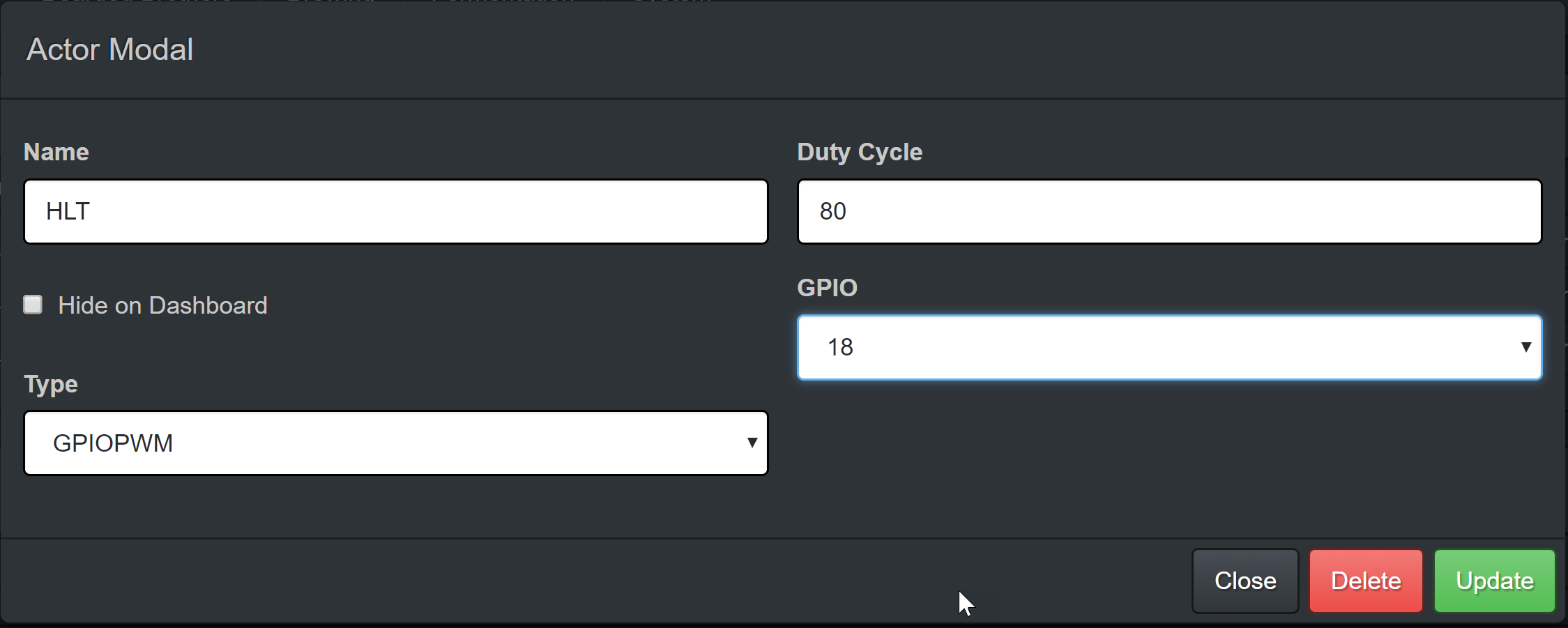Open the GPIO dropdown showing 18
The width and height of the screenshot is (1568, 628).
tap(1169, 347)
